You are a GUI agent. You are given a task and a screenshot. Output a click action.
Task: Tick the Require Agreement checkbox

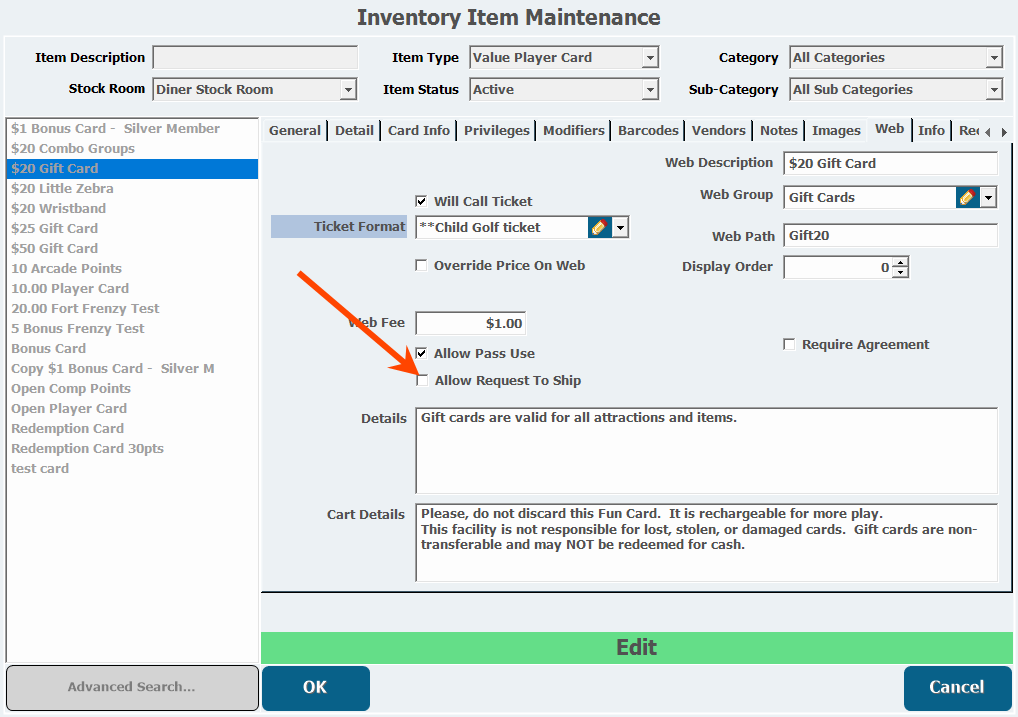pos(790,344)
